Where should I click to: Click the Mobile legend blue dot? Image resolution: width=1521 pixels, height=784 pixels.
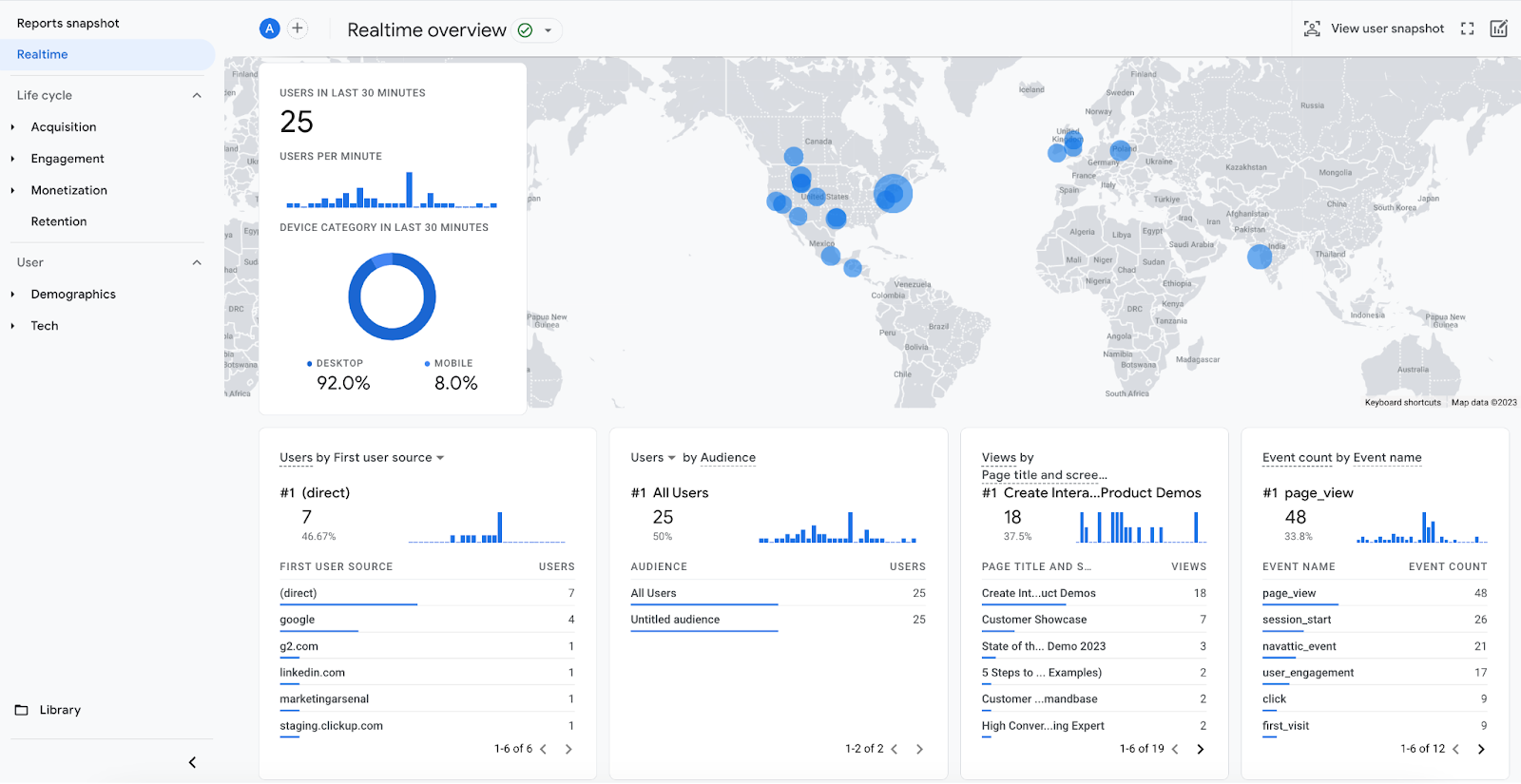(x=428, y=363)
